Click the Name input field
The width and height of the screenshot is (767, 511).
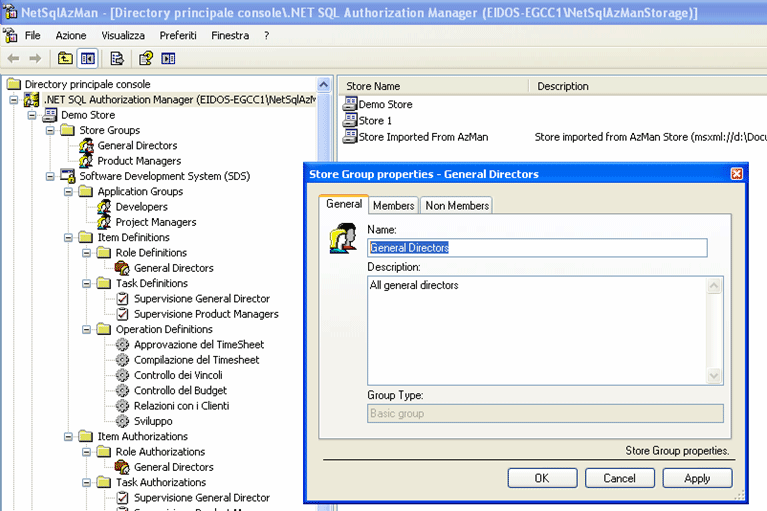pos(537,248)
